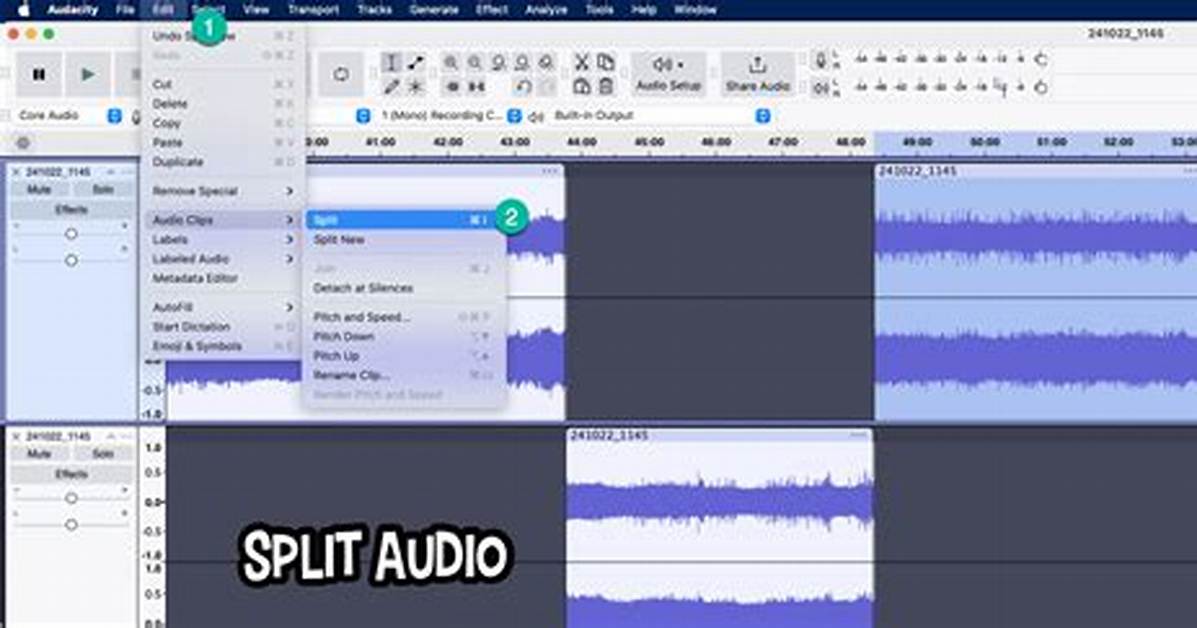The width and height of the screenshot is (1197, 628).
Task: Click the Zoom In magnifier icon
Action: click(x=452, y=63)
